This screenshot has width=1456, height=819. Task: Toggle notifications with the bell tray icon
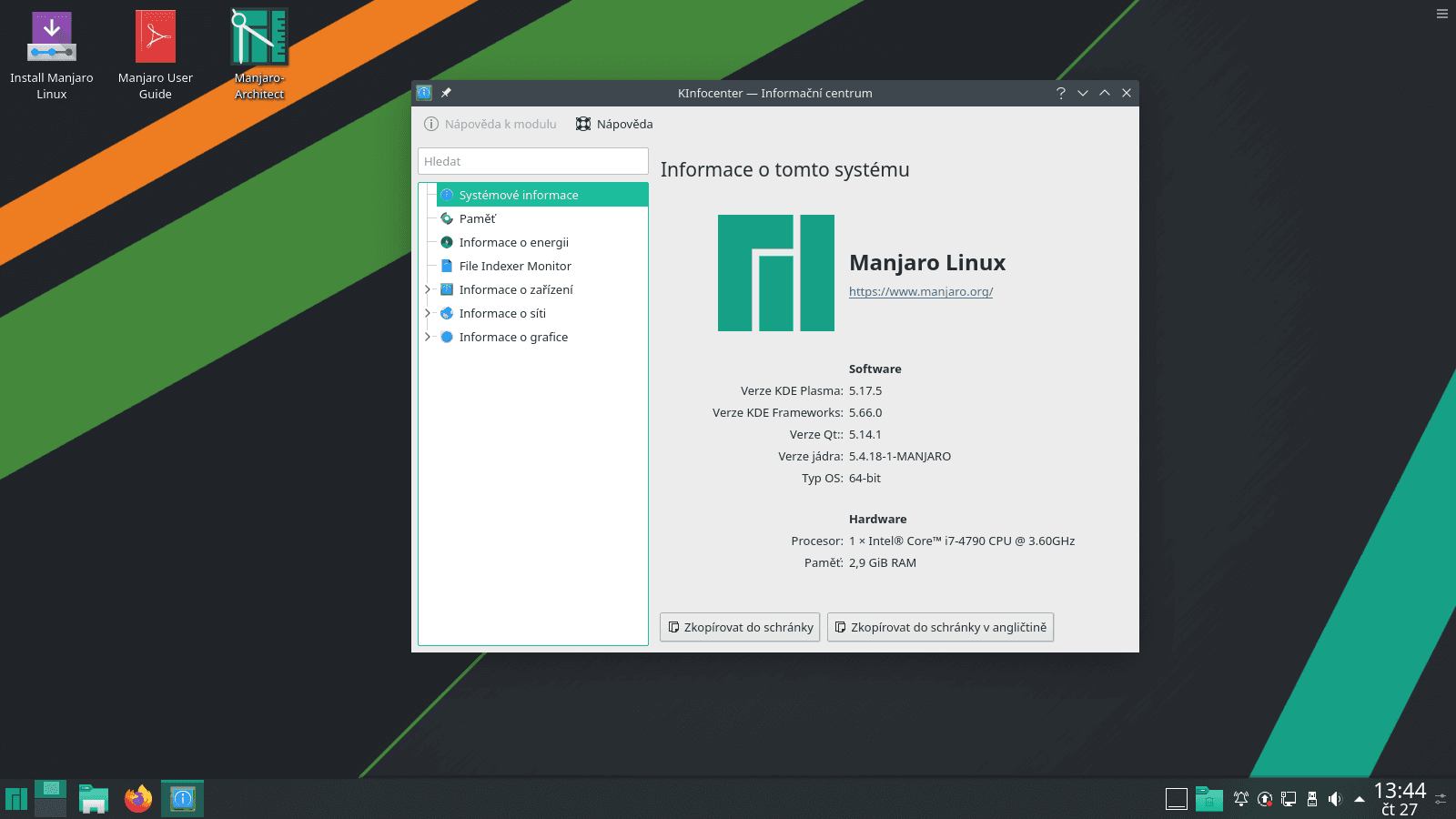pos(1240,798)
